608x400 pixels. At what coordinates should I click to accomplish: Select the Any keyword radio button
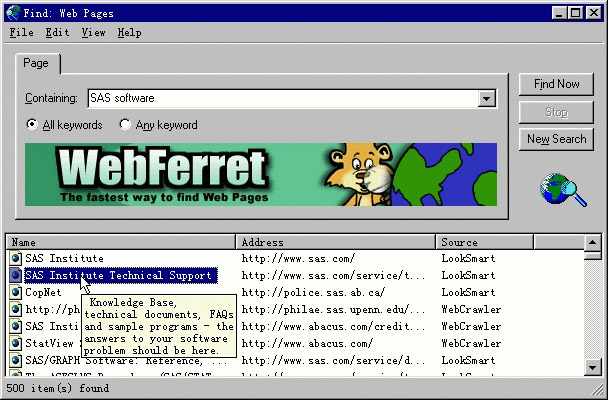(x=125, y=125)
